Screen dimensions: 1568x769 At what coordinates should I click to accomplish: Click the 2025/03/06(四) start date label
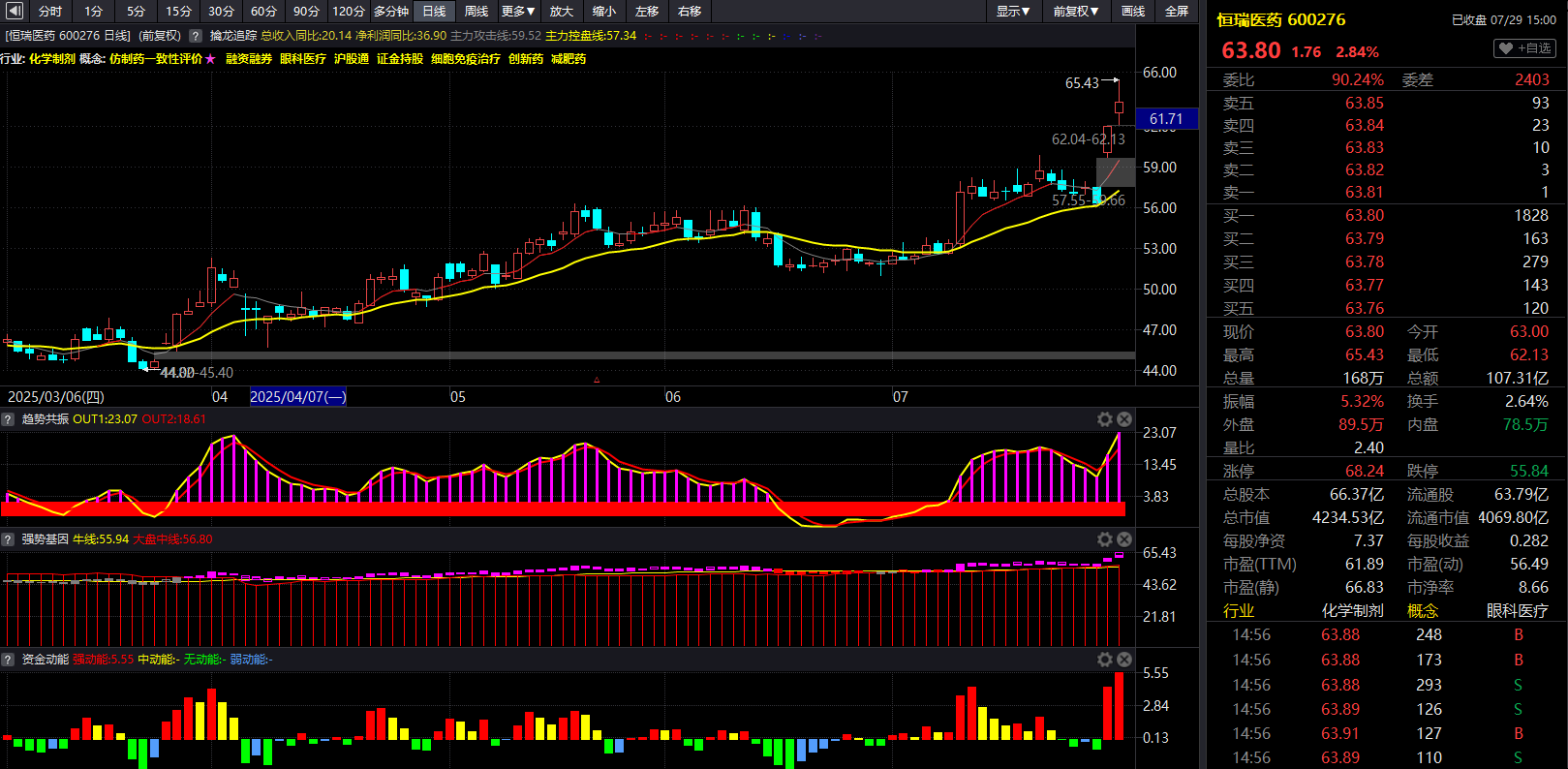56,397
